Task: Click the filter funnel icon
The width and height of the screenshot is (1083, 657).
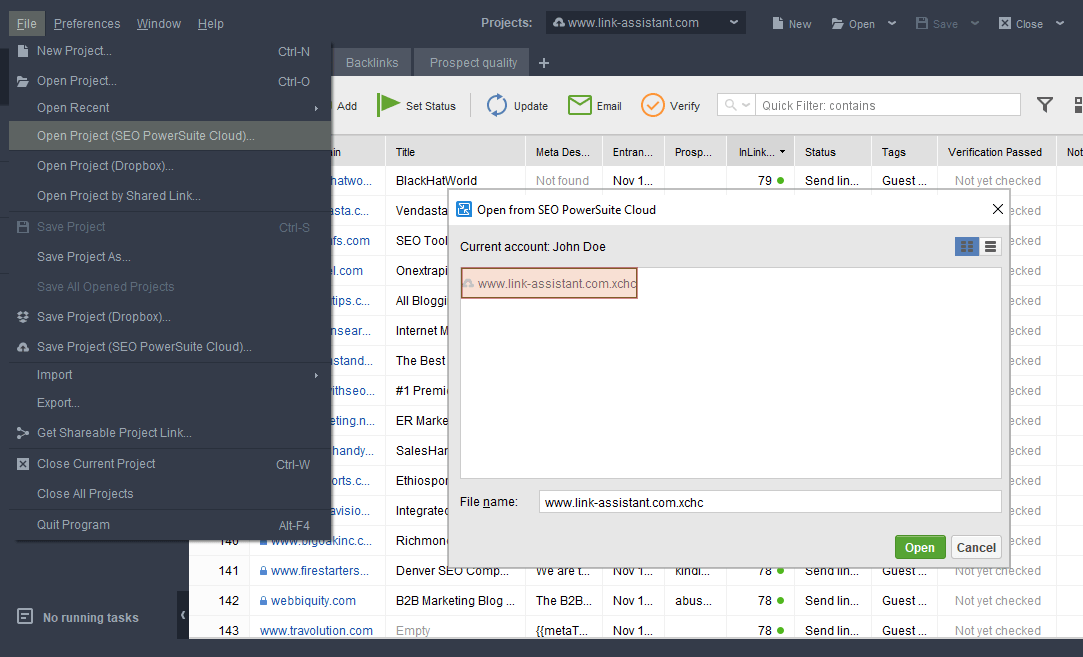Action: (x=1045, y=105)
